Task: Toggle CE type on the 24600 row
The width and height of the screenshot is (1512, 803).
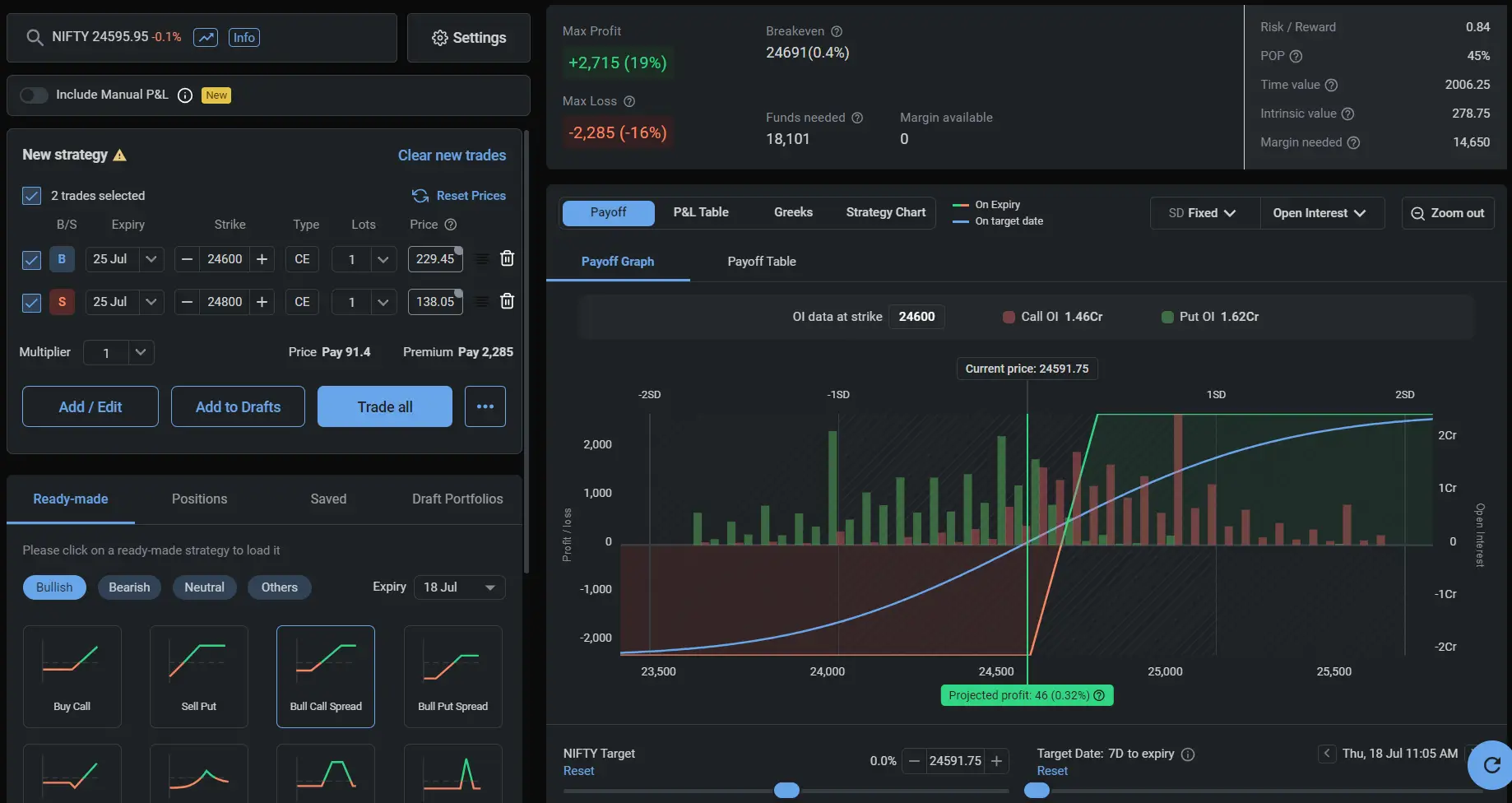Action: [x=302, y=259]
